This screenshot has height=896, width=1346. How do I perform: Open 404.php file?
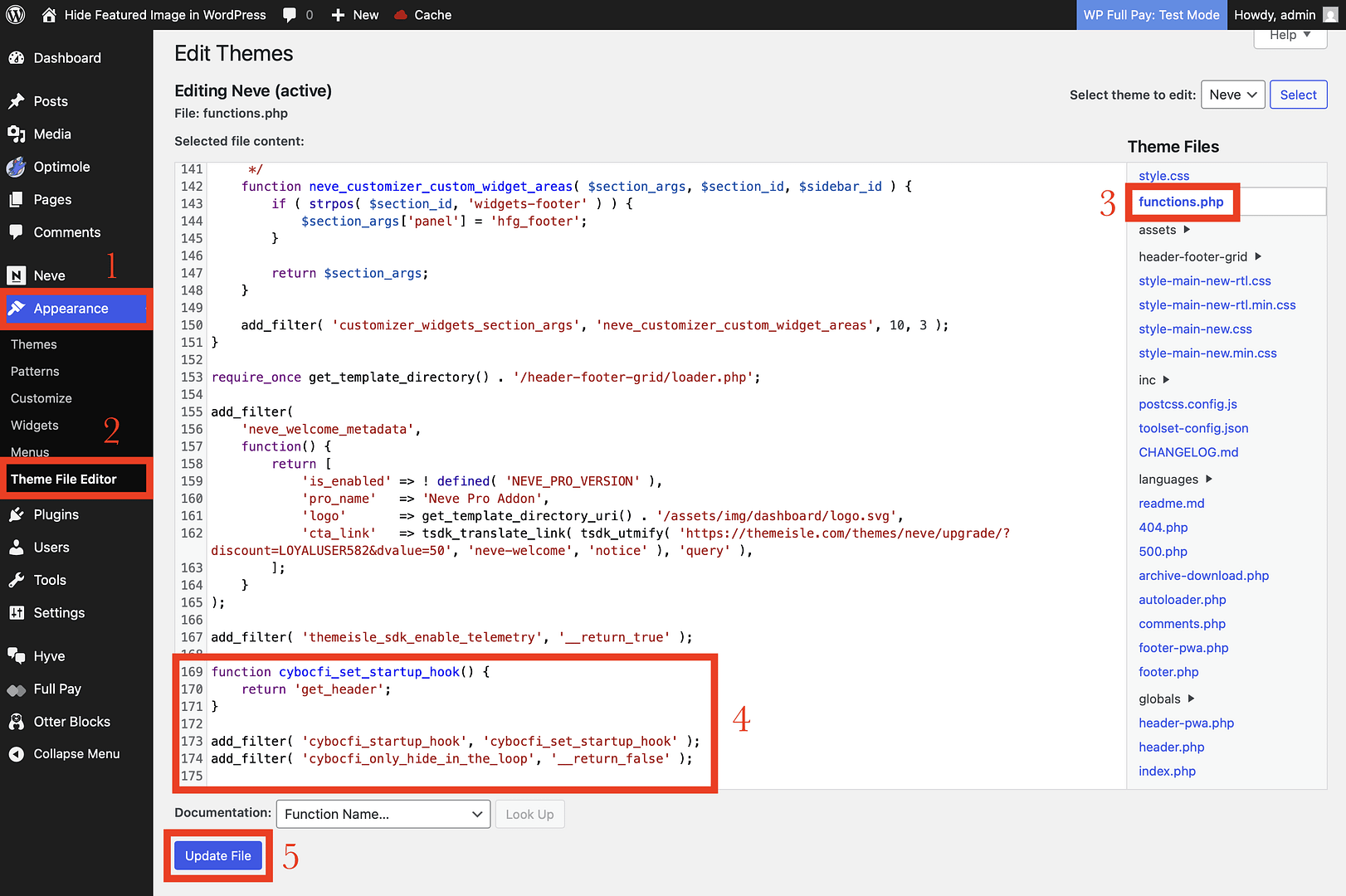[x=1163, y=528]
